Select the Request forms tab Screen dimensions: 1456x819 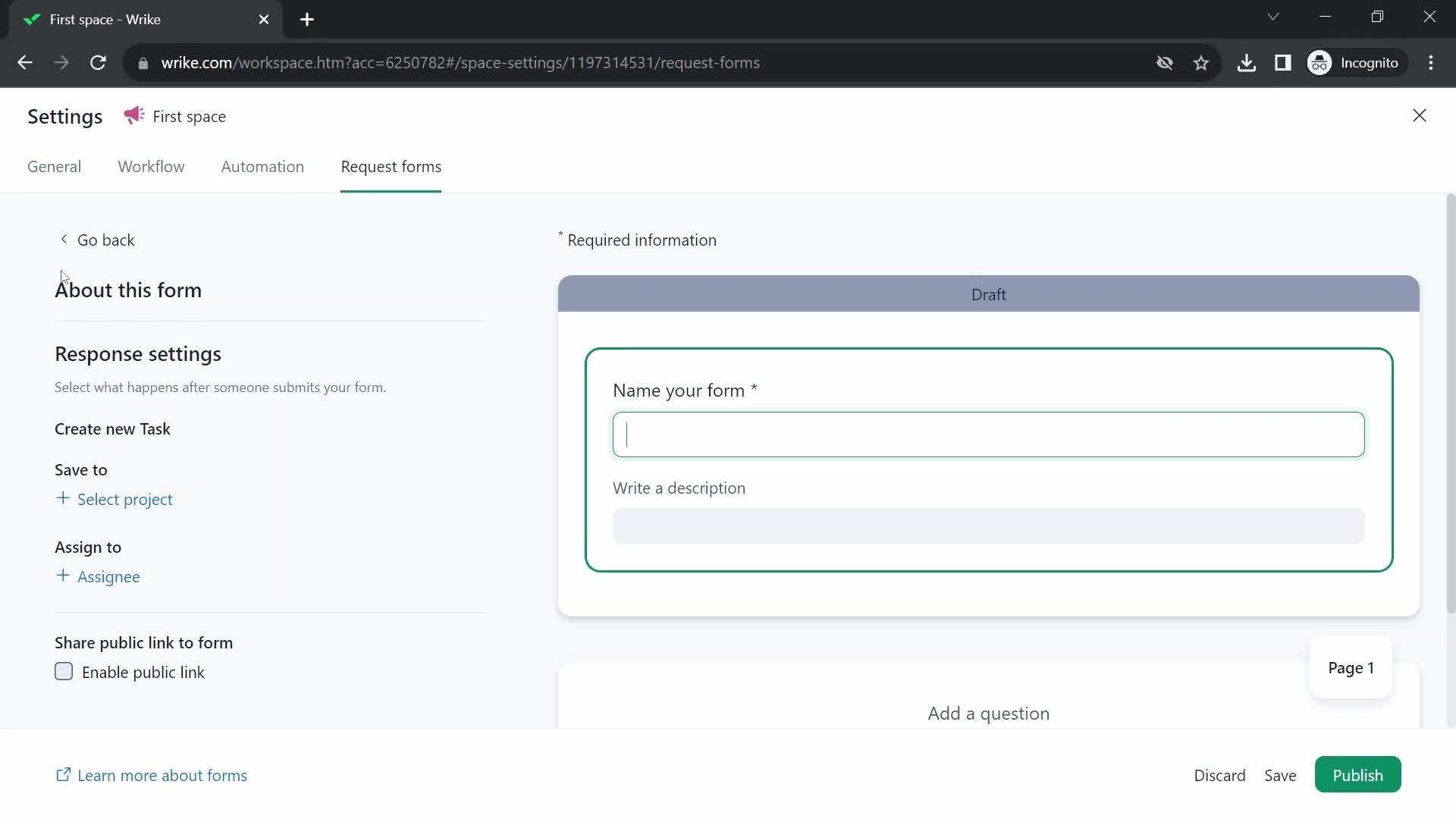(391, 167)
